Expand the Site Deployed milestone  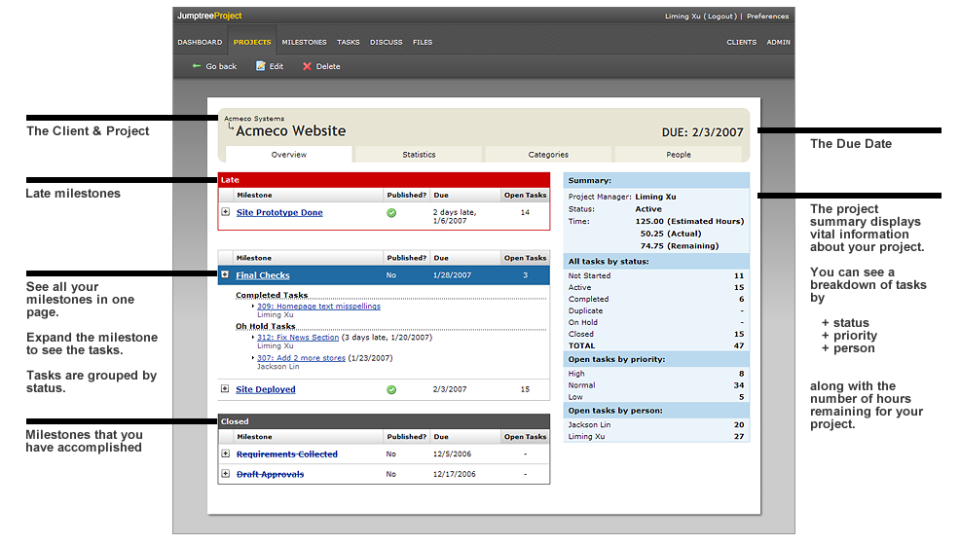225,389
